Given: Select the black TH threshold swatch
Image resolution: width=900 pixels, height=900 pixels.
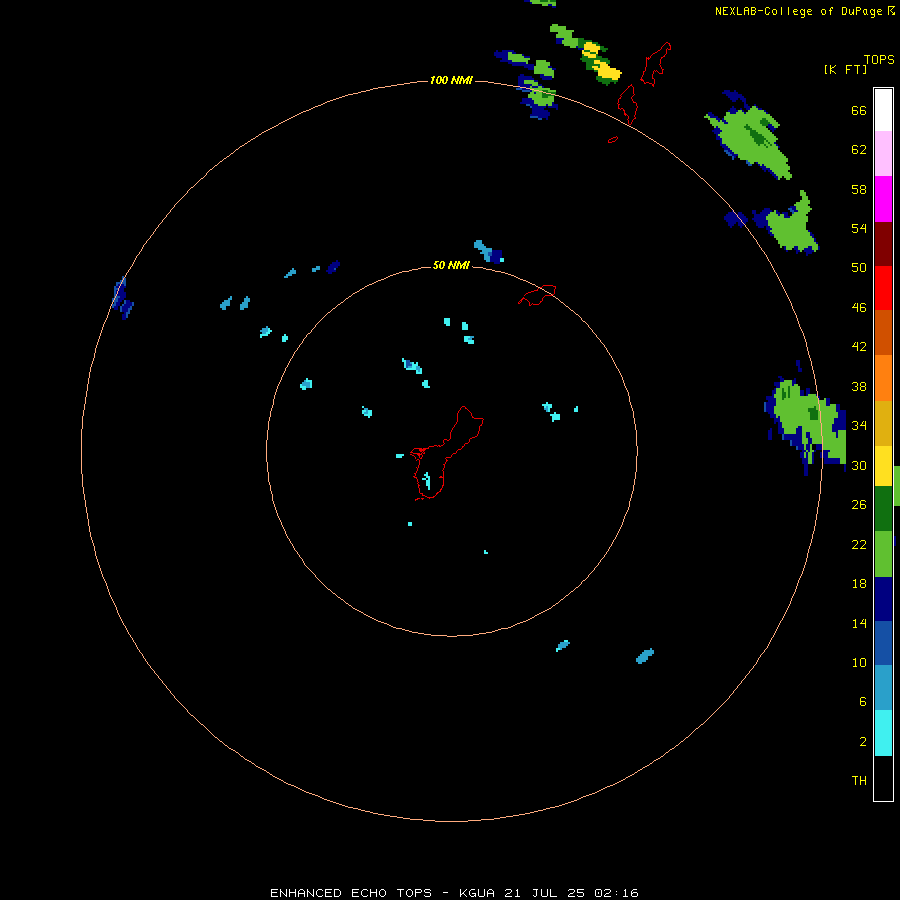Looking at the screenshot, I should pyautogui.click(x=883, y=778).
